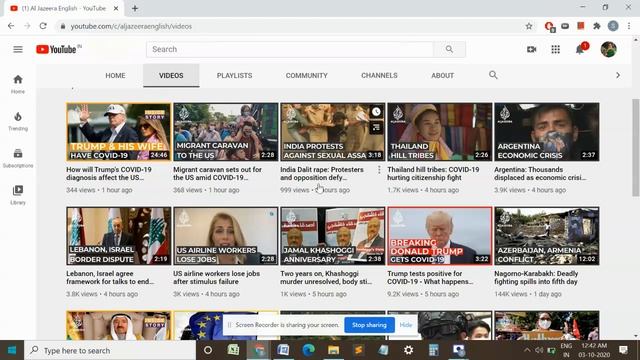Go forward in the browser

pyautogui.click(x=27, y=26)
